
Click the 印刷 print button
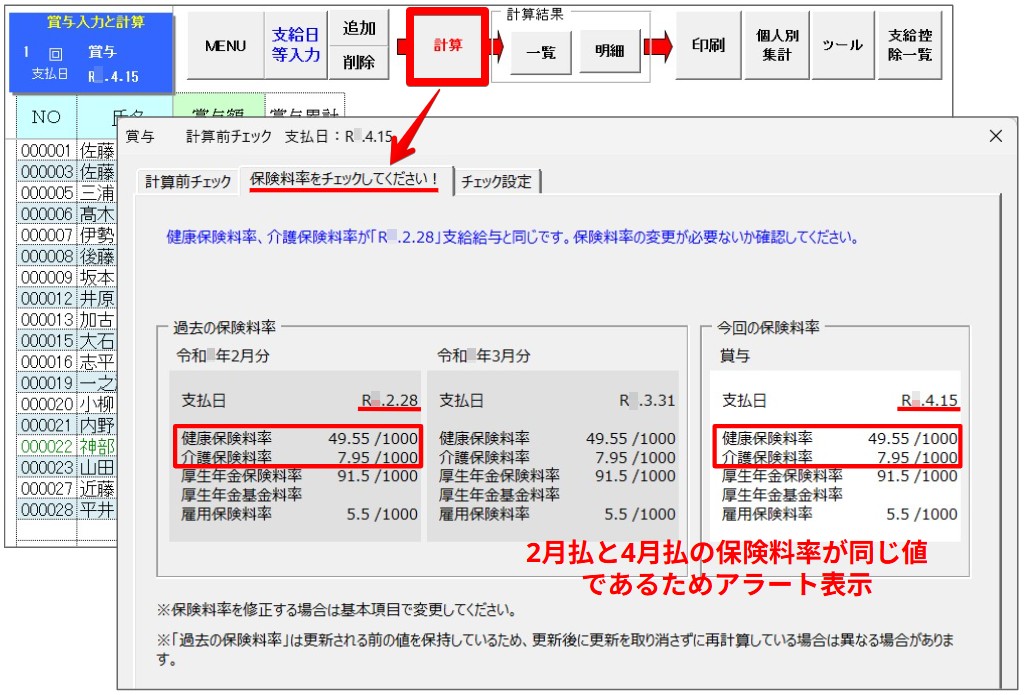[x=707, y=46]
